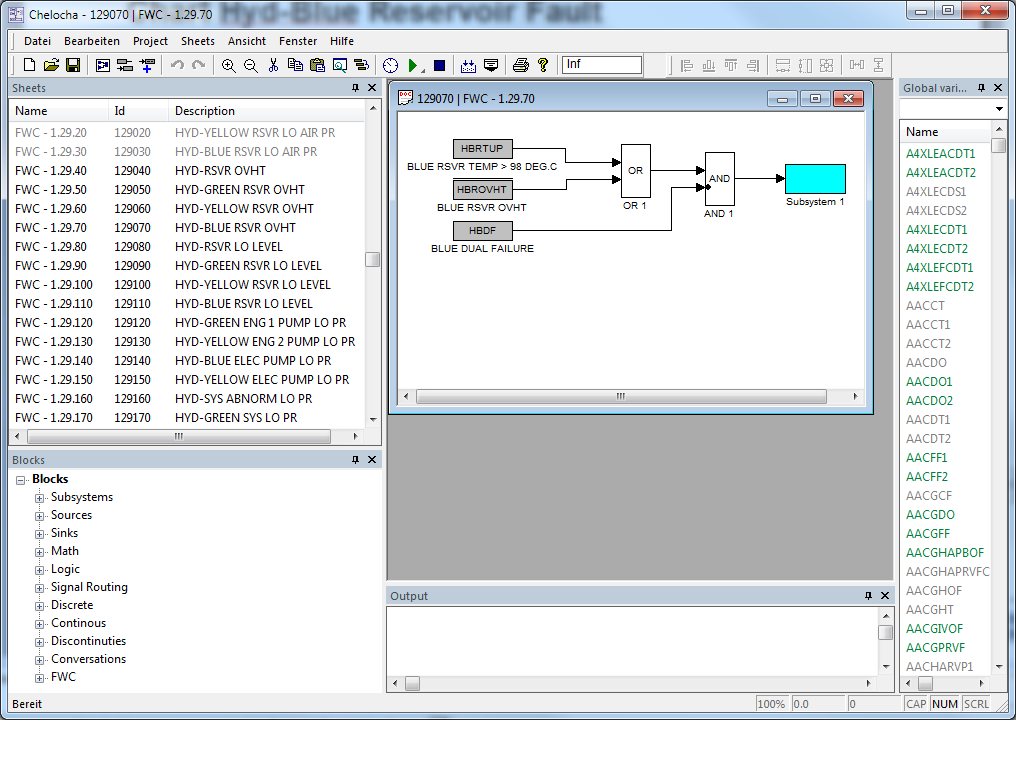Collapse the root Blocks tree node
Viewport: 1016px width, 774px height.
tap(21, 480)
